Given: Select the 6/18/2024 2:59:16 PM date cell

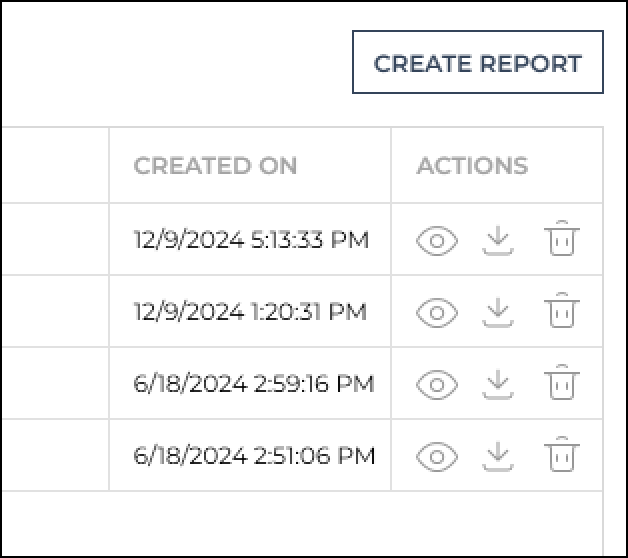Looking at the screenshot, I should click(x=250, y=383).
